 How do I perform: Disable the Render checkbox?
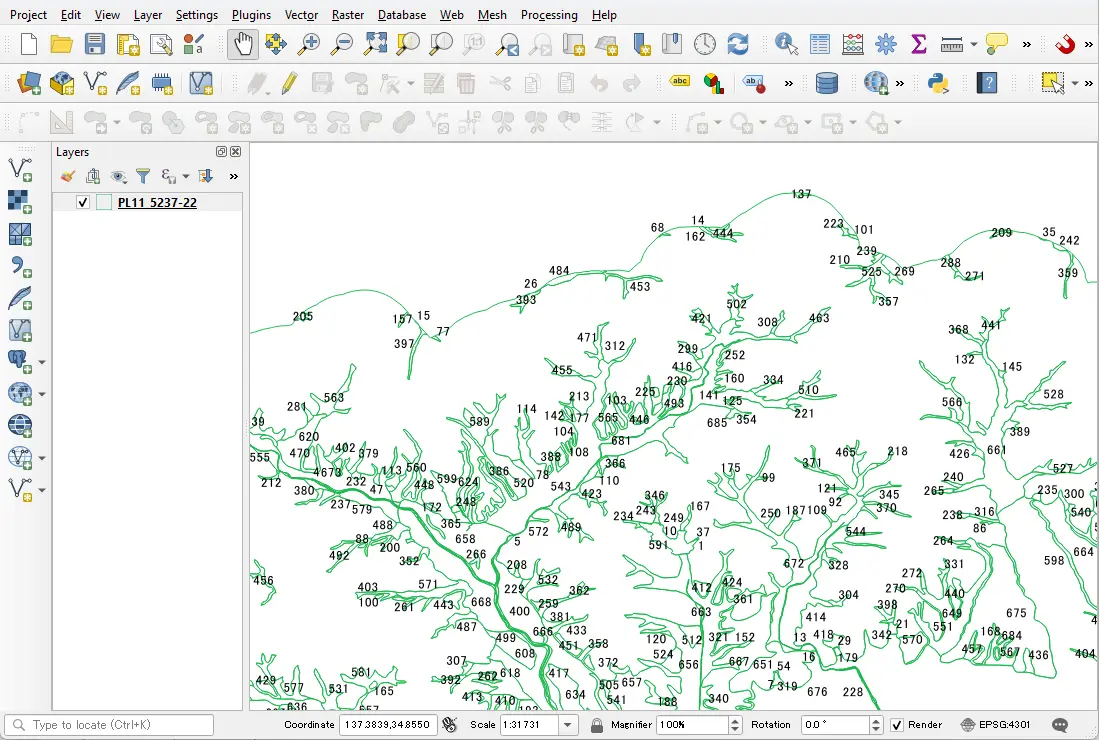898,724
